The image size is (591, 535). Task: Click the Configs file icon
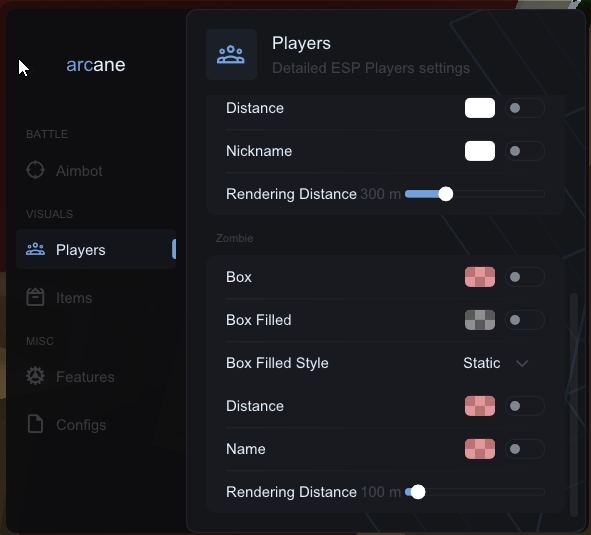pos(35,424)
